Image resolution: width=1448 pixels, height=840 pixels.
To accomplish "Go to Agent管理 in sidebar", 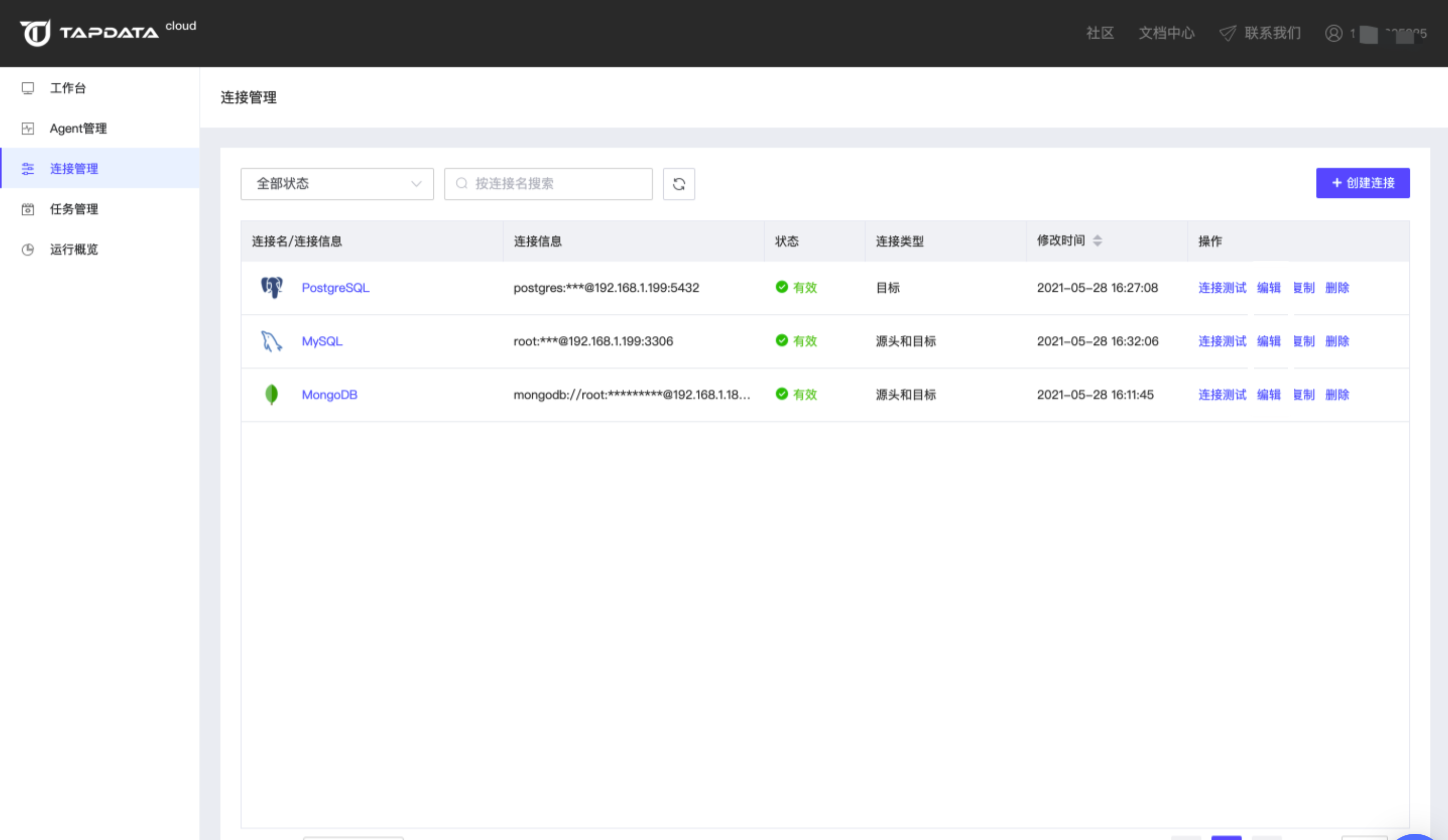I will pos(78,128).
